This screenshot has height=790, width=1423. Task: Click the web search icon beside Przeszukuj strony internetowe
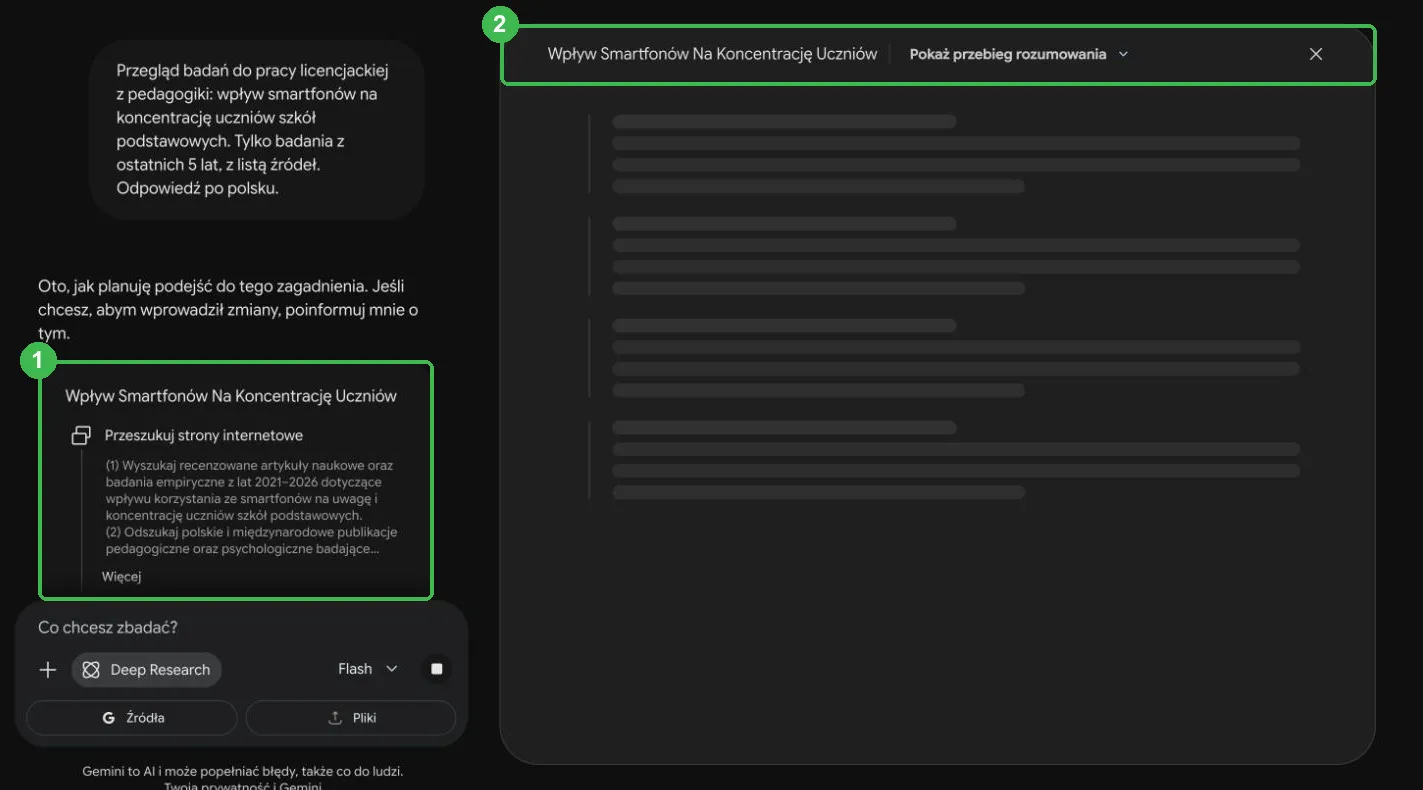81,436
